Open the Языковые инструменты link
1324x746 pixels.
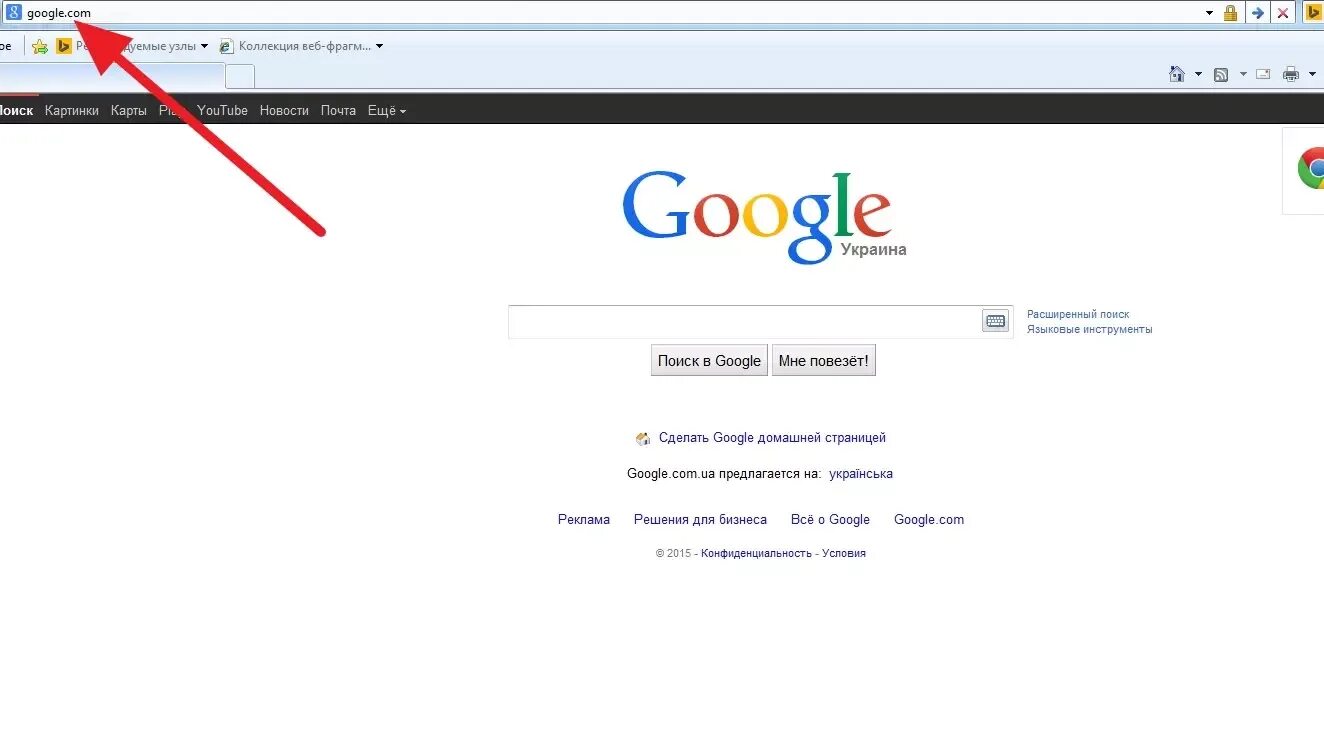(x=1089, y=329)
